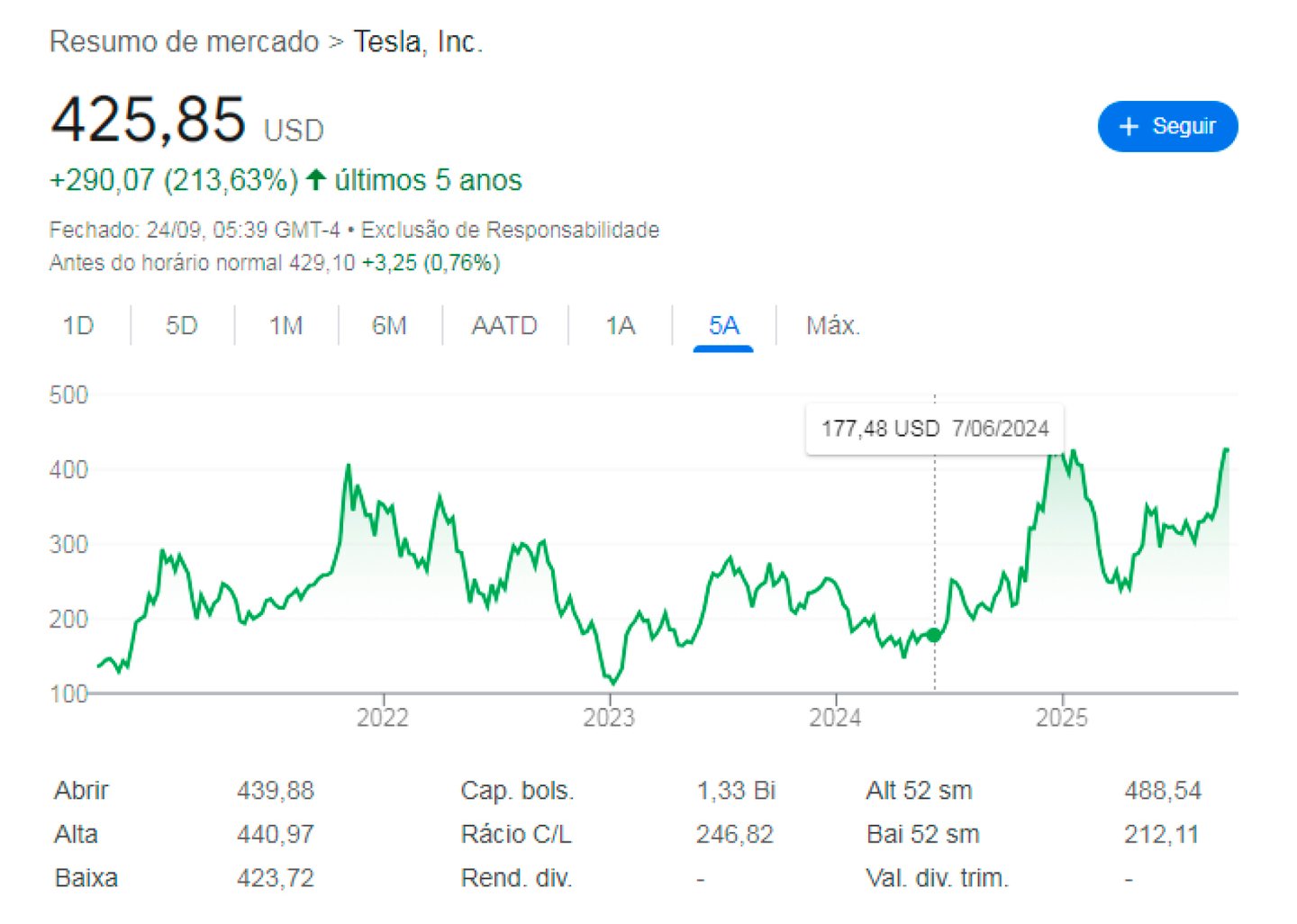Choose the AATD year-to-date tab
Screen dimensions: 1297x924
tap(504, 325)
